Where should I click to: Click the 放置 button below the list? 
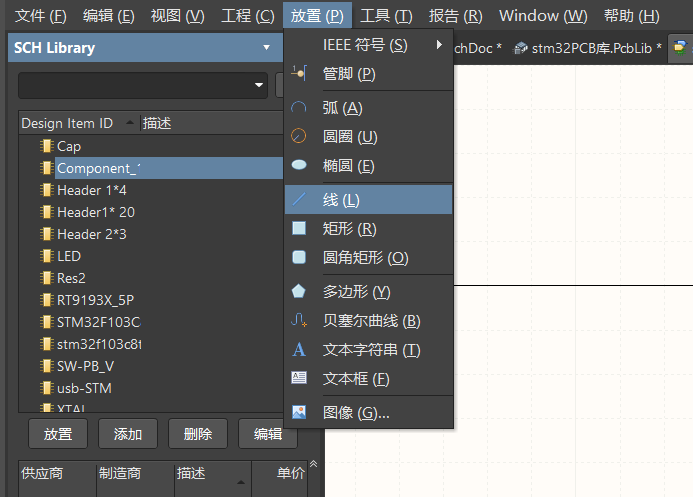[58, 434]
